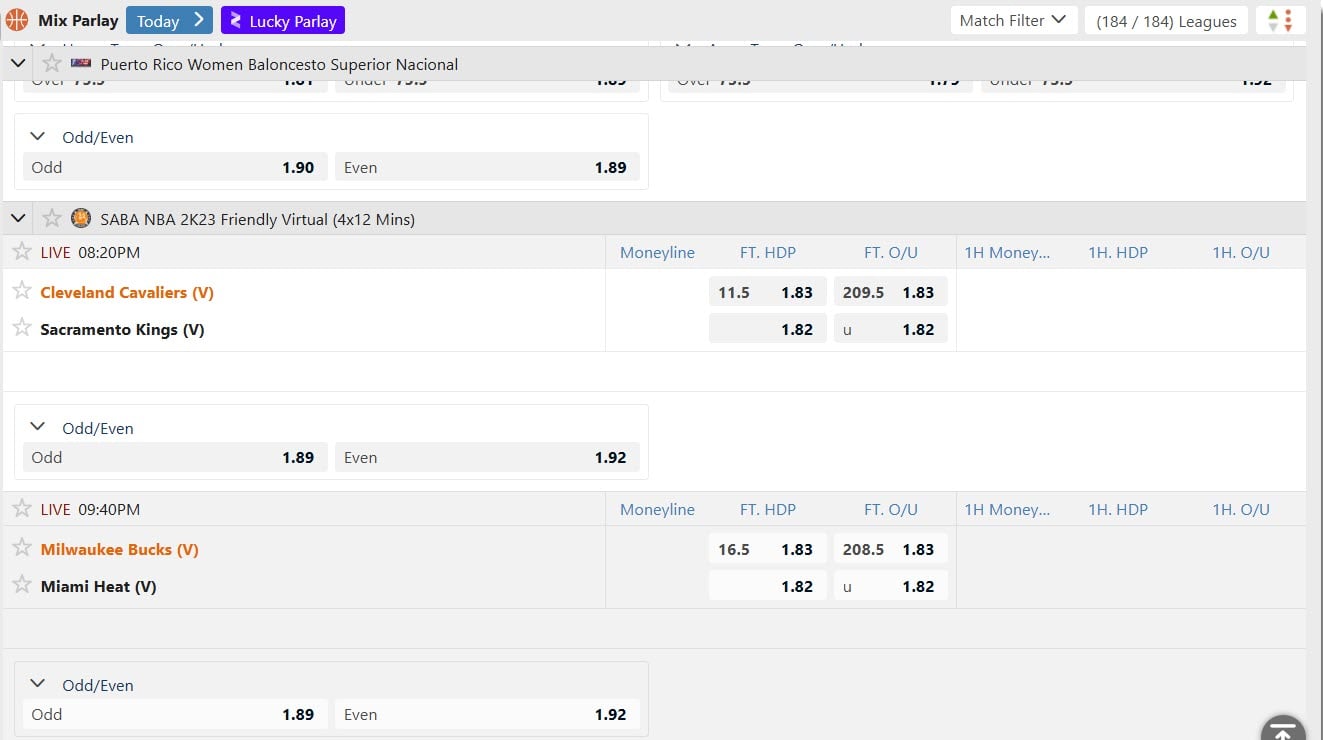Collapse the Puerto Rico Women league section
The image size is (1323, 740).
17,62
